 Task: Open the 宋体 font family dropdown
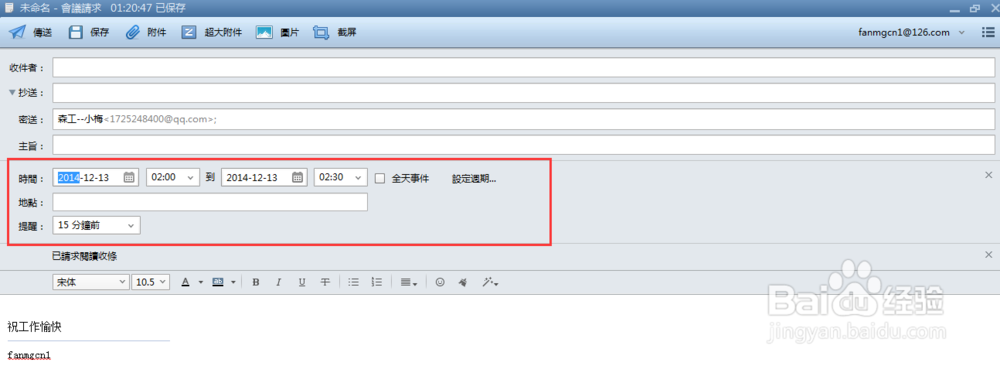click(91, 282)
